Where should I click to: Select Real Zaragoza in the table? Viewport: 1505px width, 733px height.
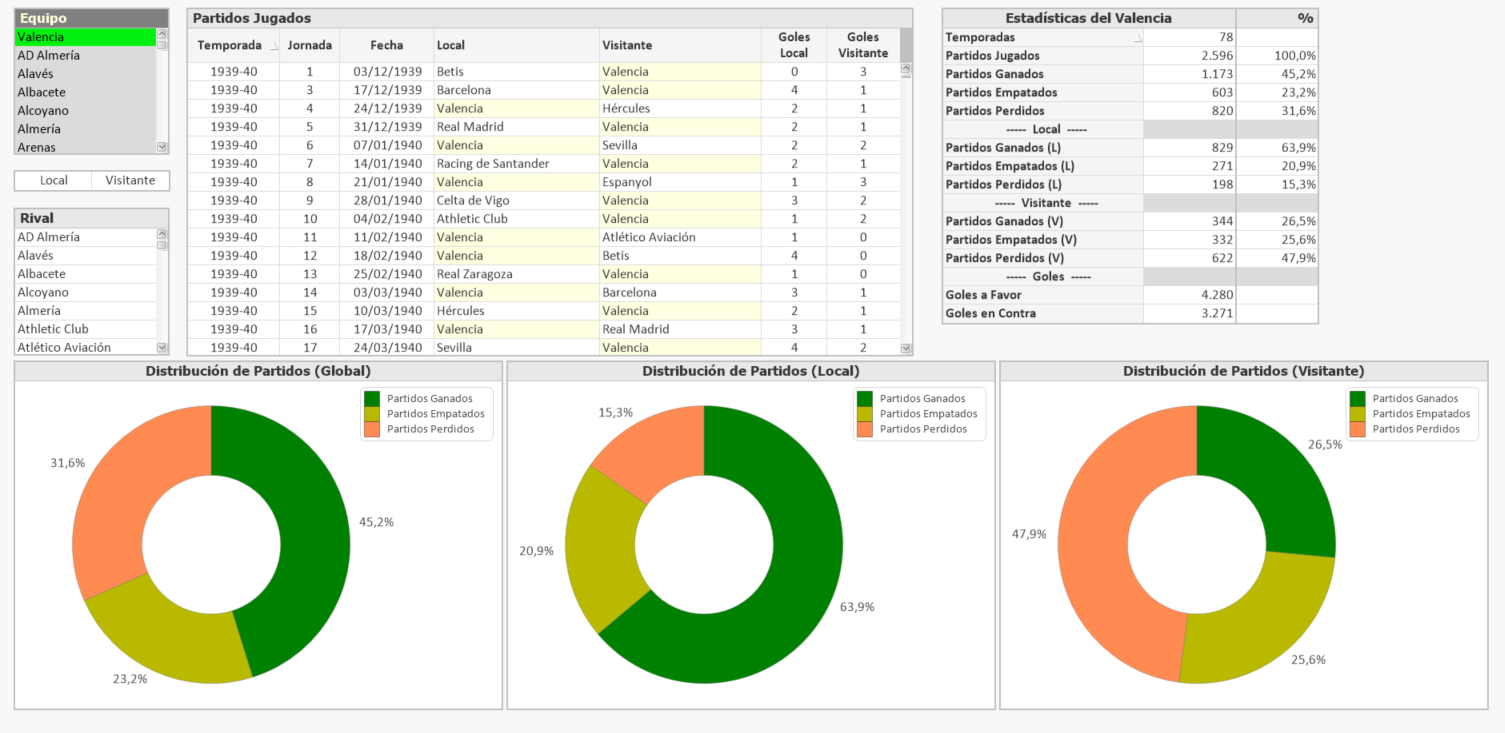pos(516,274)
